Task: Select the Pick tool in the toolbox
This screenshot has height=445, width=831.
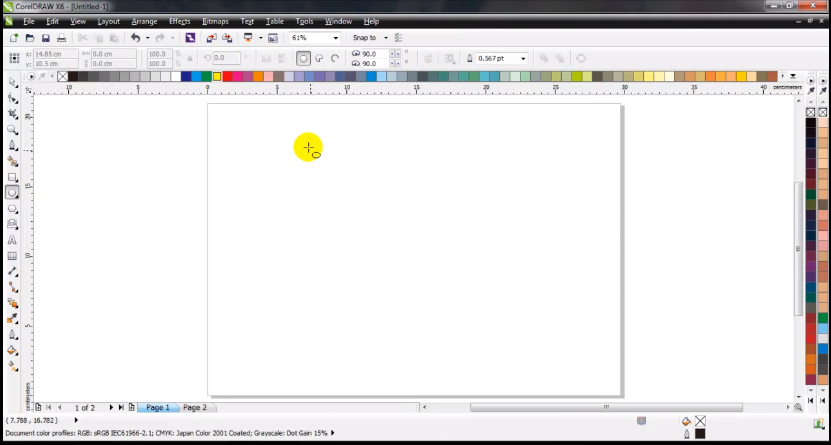Action: [x=13, y=82]
